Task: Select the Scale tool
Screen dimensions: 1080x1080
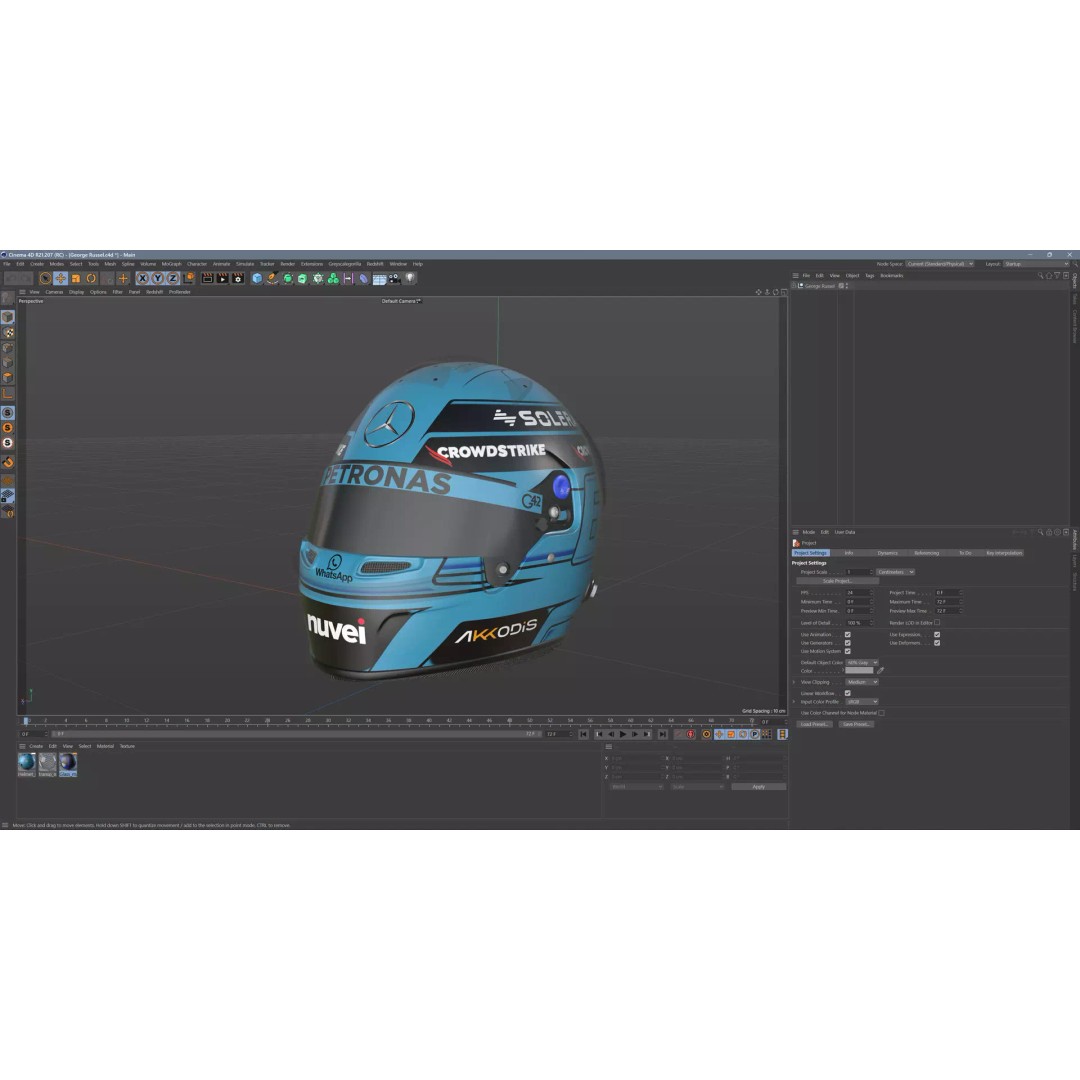Action: coord(74,278)
